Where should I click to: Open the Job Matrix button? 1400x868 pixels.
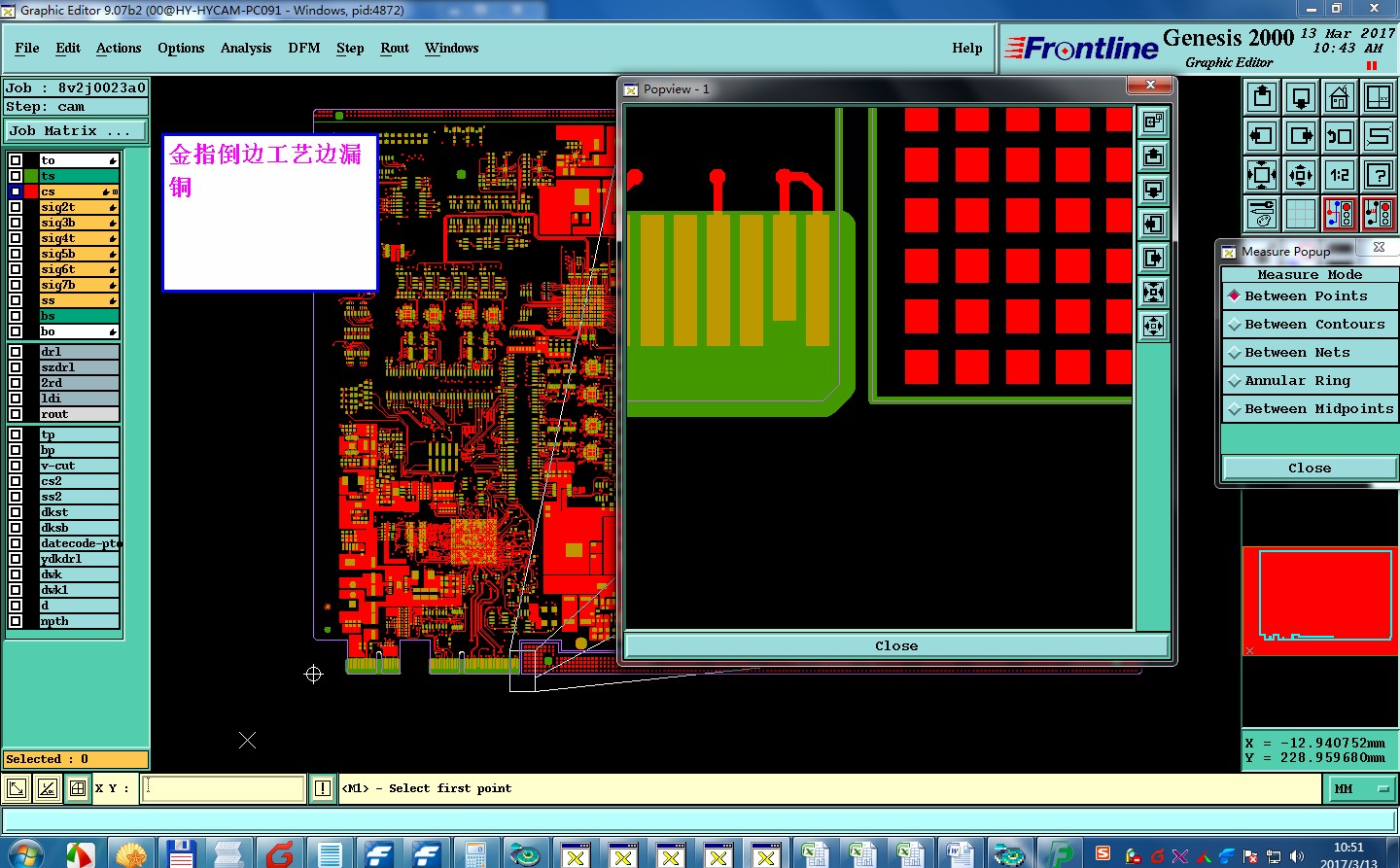coord(76,130)
